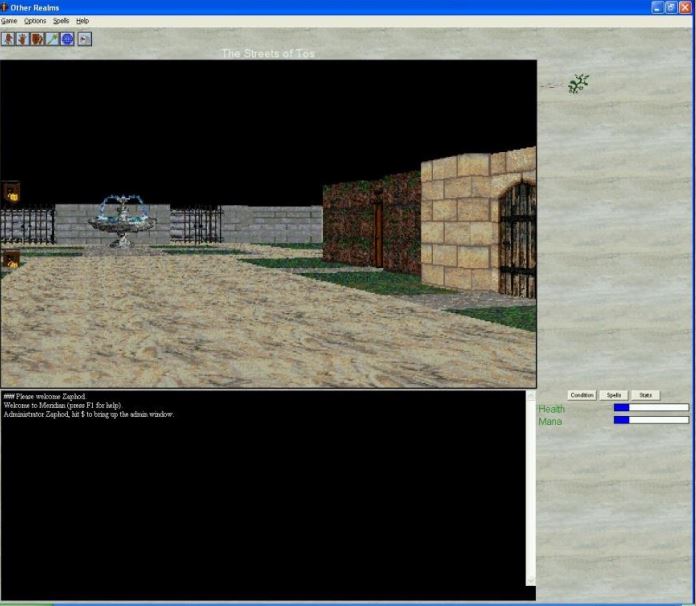
Task: Click the chat log scrollbar down arrow
Action: (530, 581)
